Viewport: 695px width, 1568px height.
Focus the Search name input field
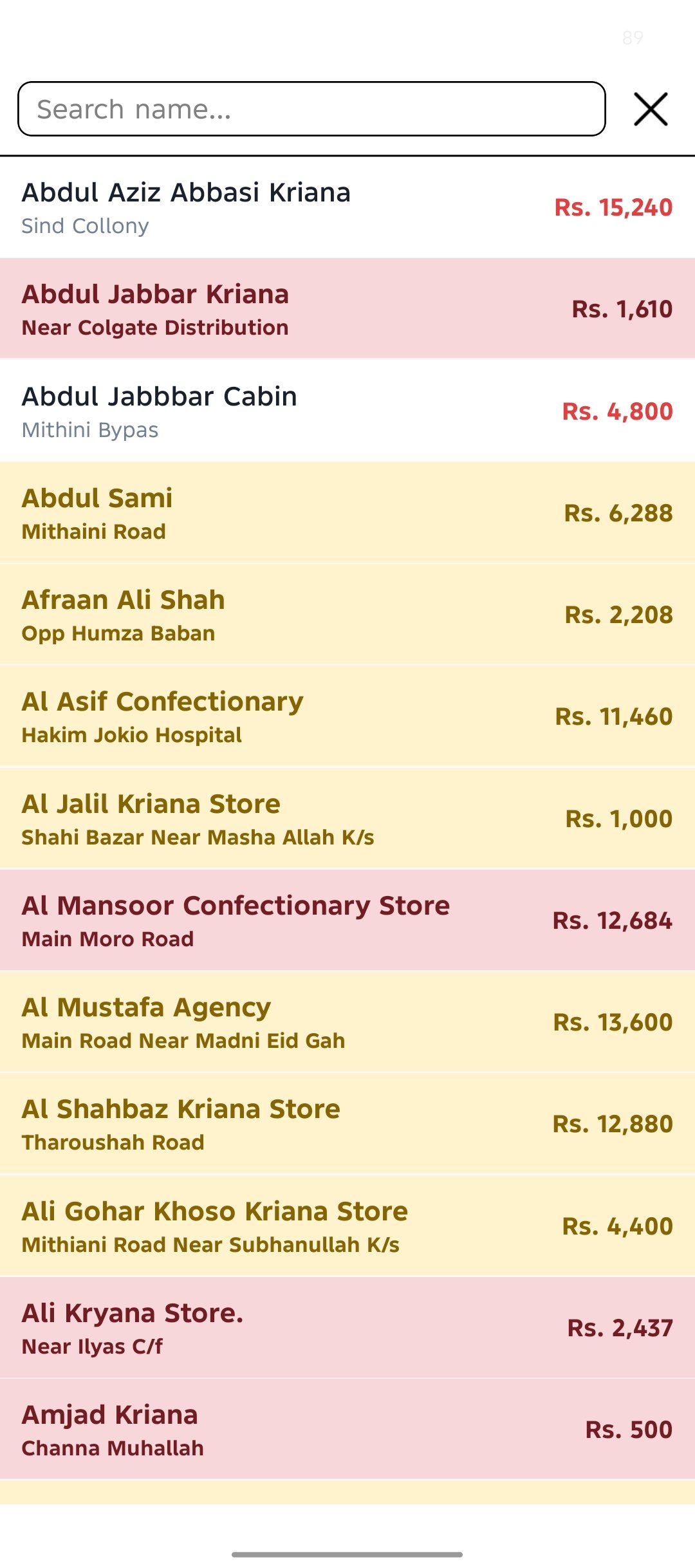coord(311,109)
